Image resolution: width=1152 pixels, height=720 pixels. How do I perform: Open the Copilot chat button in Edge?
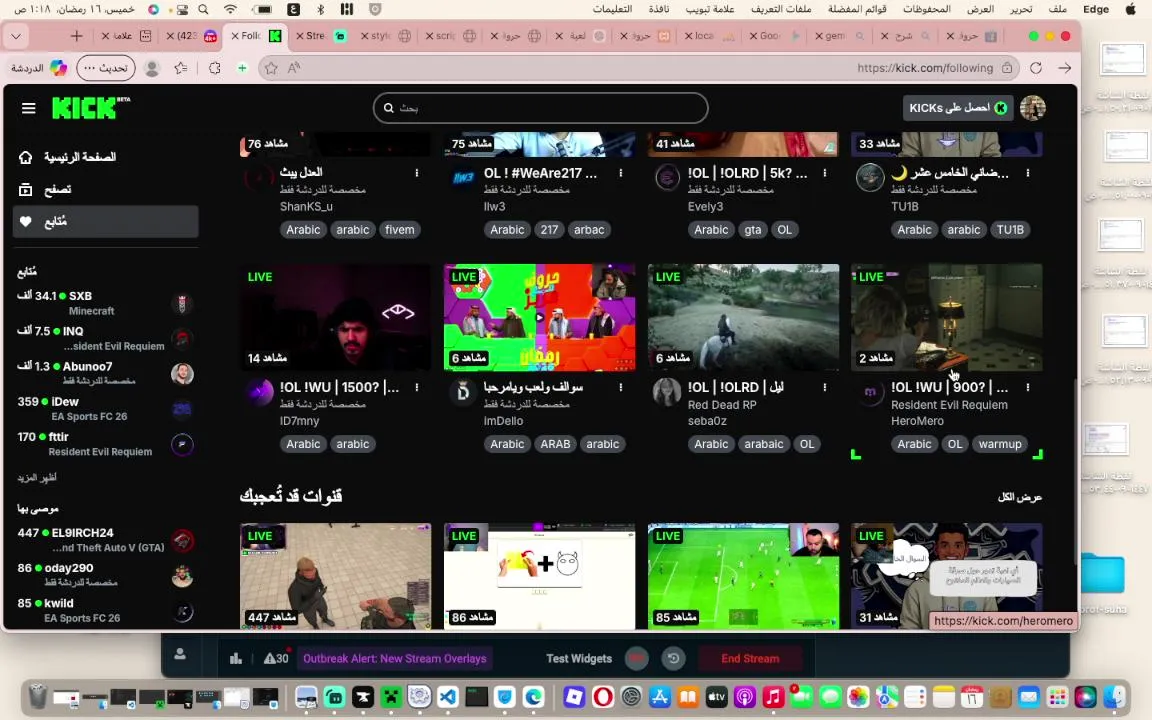tap(40, 68)
